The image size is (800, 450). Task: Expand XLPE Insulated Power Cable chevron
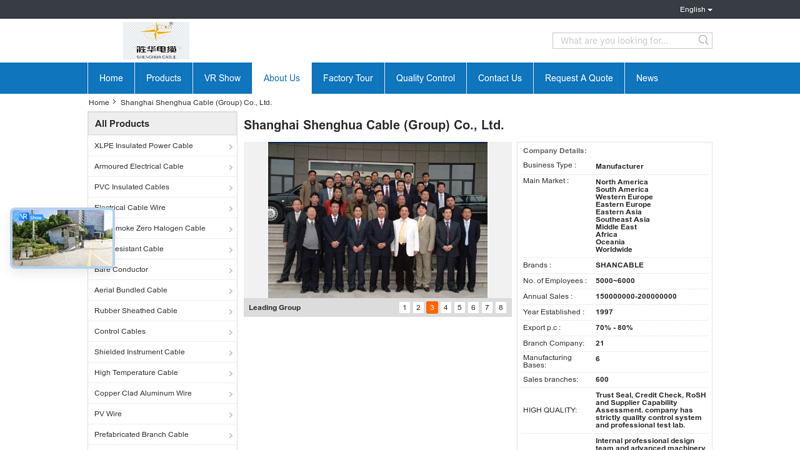[x=231, y=147]
